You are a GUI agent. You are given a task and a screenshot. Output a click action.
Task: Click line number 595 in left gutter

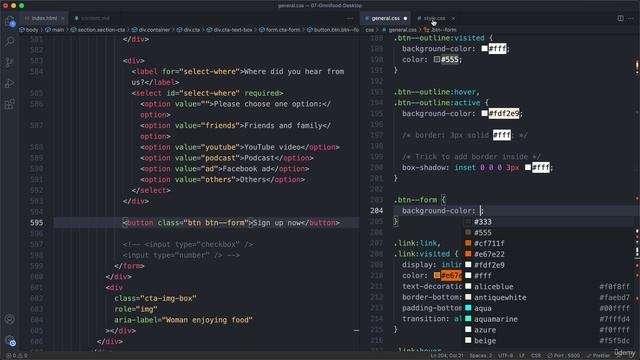(x=36, y=222)
